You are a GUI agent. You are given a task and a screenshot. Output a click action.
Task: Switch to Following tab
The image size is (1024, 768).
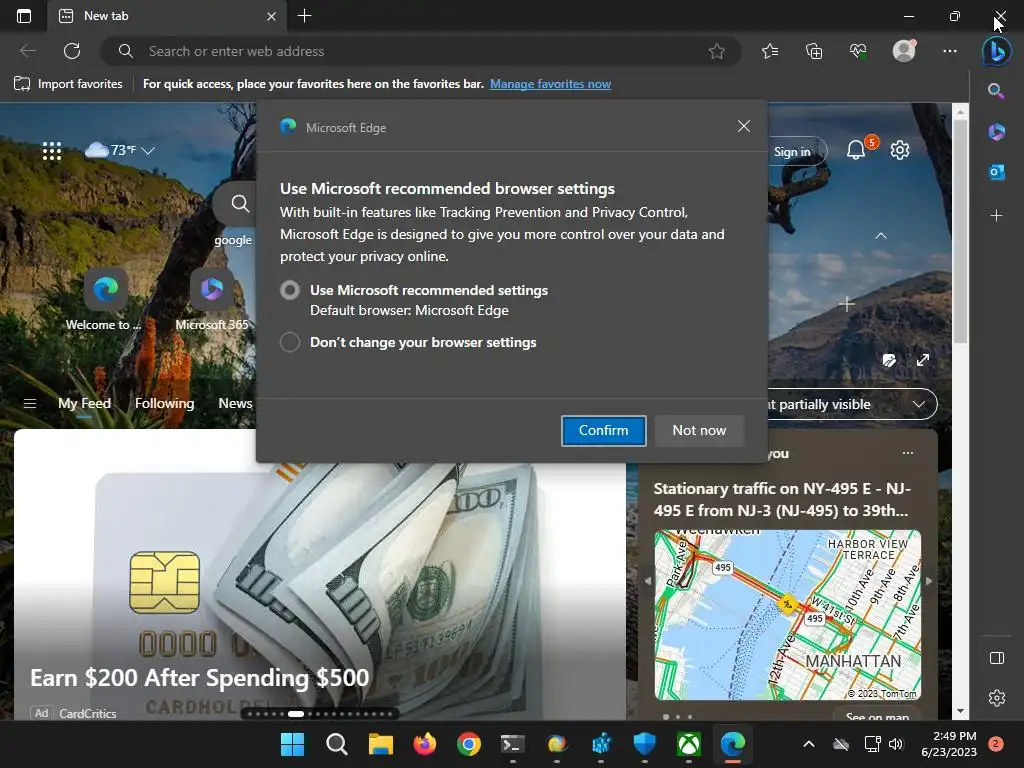coord(165,404)
